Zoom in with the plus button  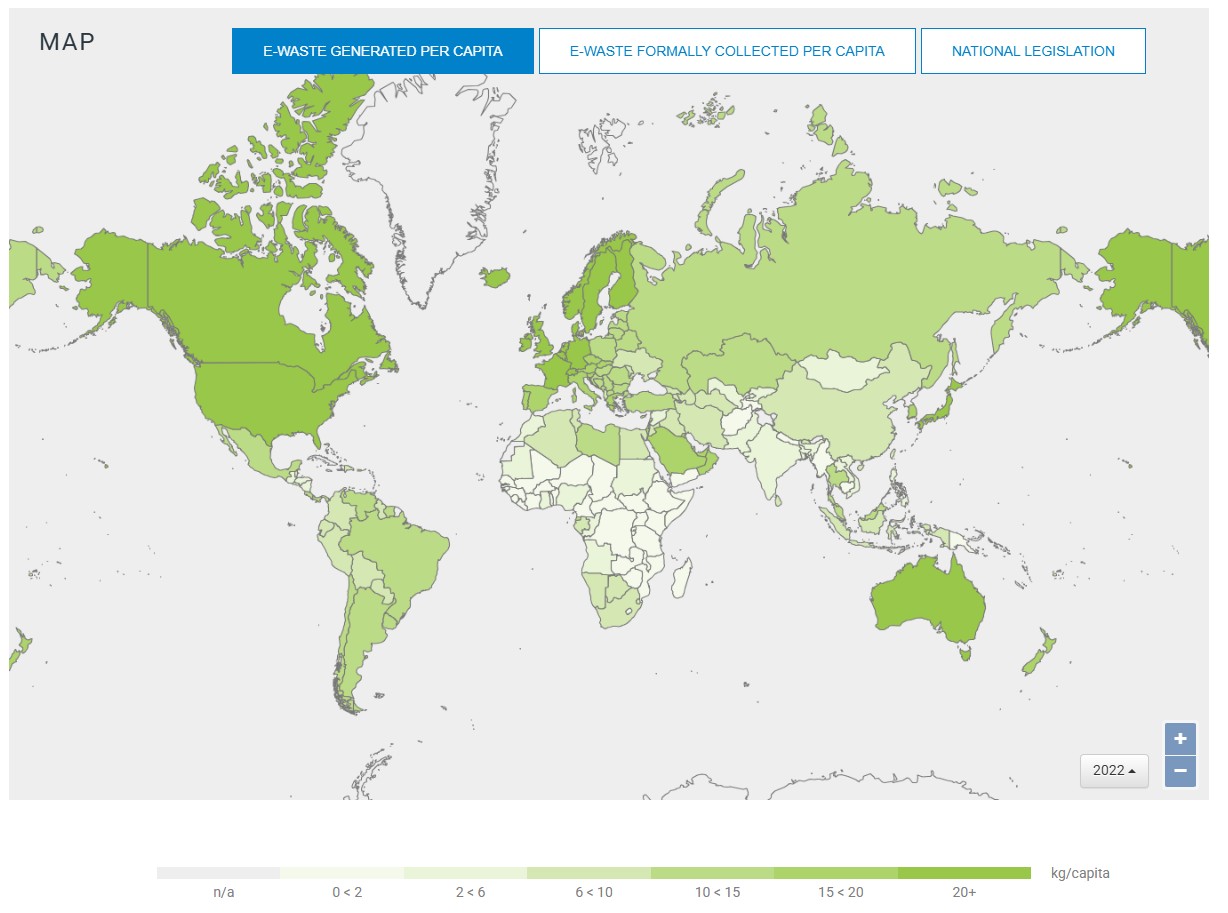point(1180,739)
